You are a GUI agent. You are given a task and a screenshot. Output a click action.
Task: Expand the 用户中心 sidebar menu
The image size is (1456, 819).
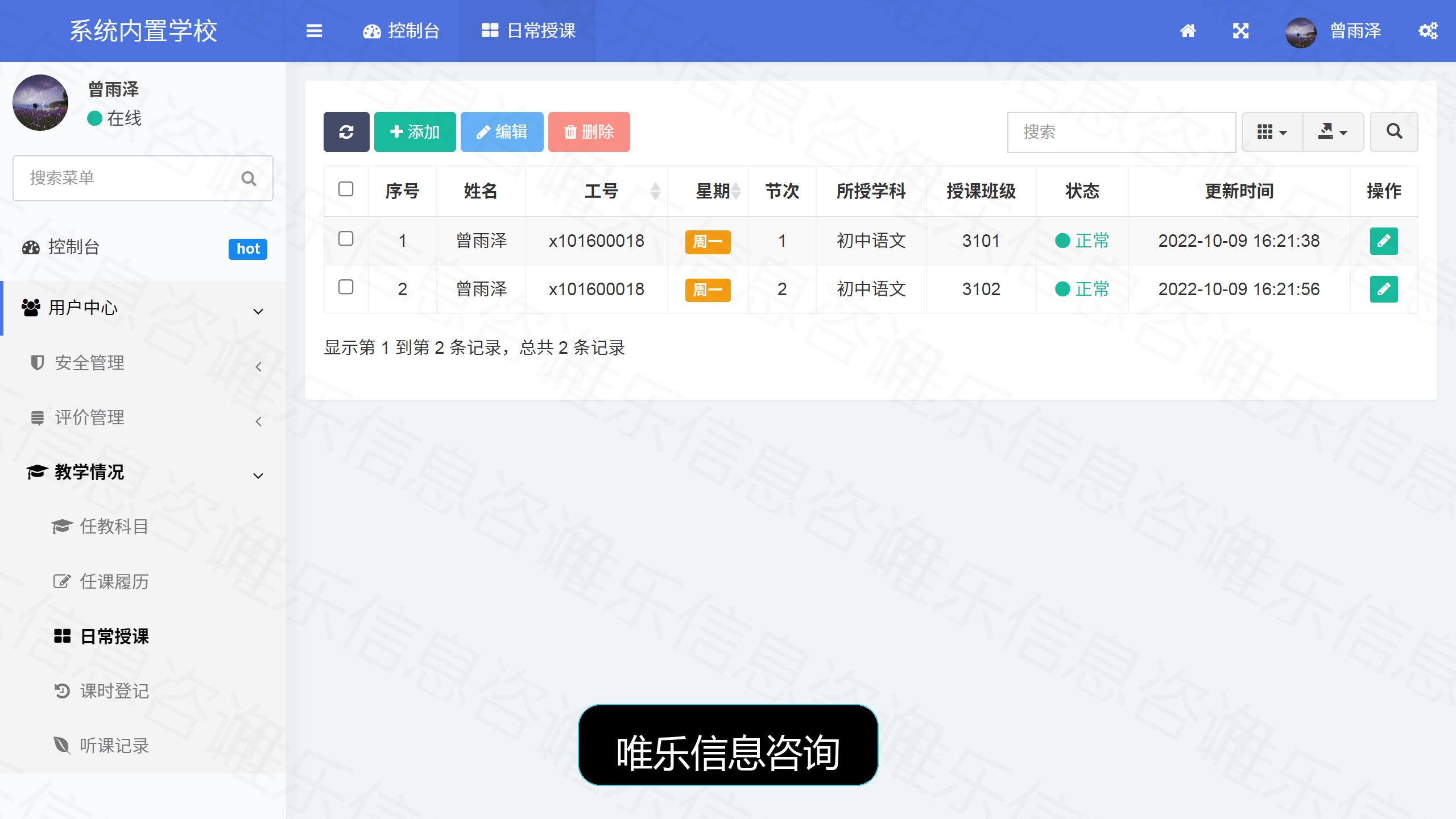[143, 308]
